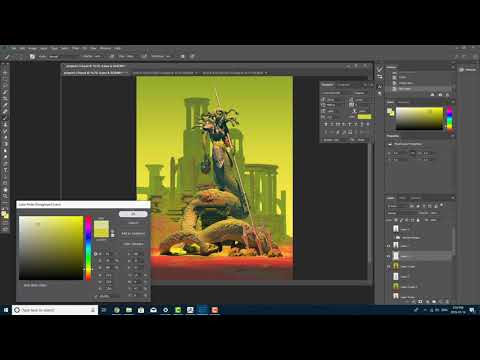Select the Move tool
The height and width of the screenshot is (360, 480).
pos(5,72)
